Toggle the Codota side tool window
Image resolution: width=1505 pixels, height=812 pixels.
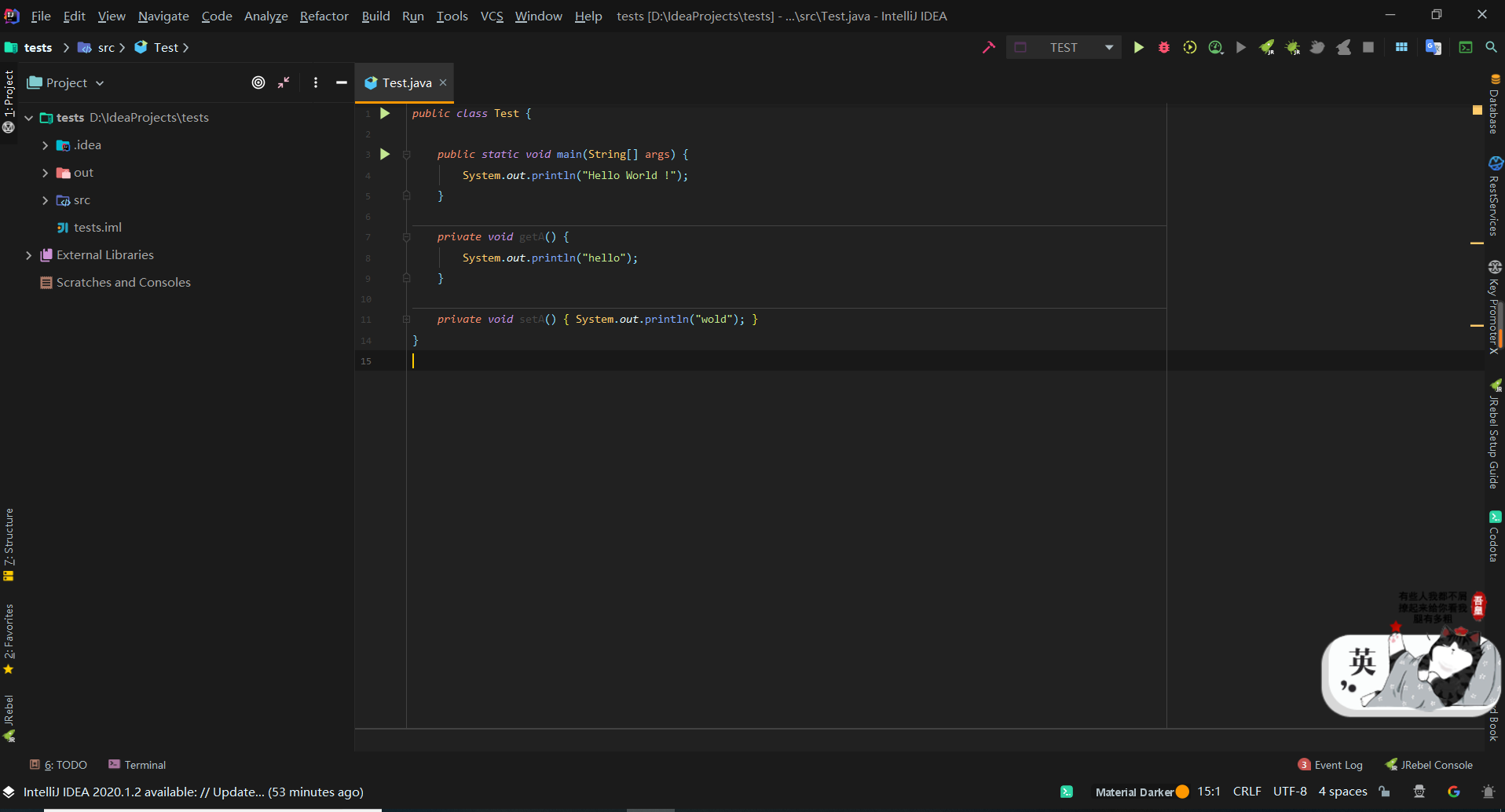pyautogui.click(x=1494, y=536)
